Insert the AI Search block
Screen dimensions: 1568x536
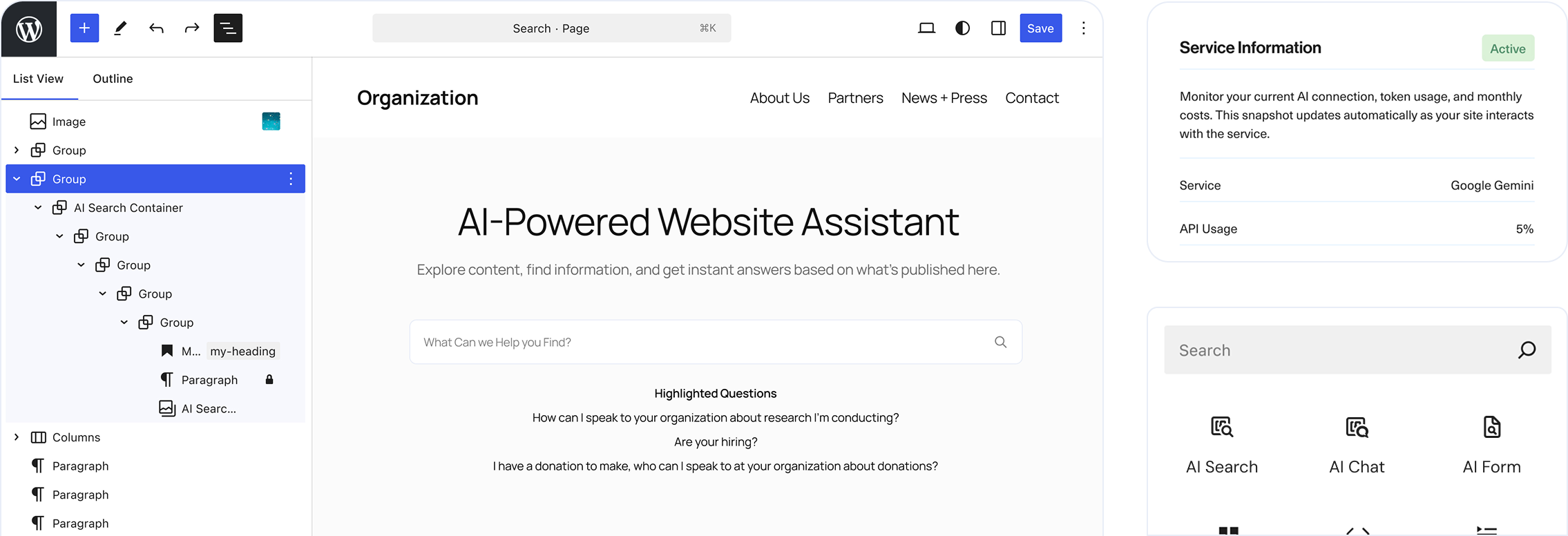(1222, 446)
